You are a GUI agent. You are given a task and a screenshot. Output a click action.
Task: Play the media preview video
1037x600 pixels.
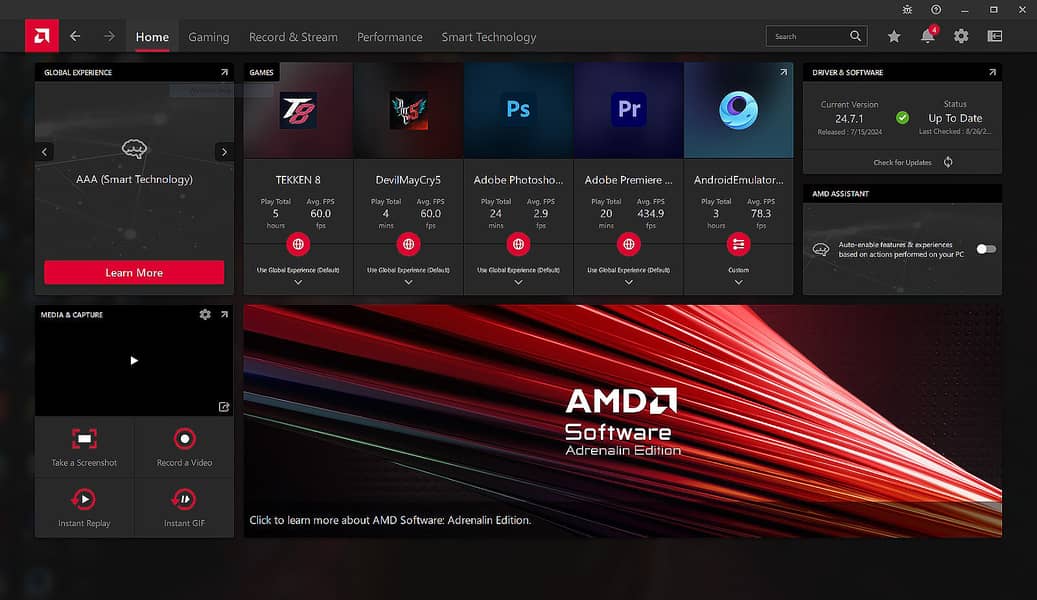(x=134, y=361)
